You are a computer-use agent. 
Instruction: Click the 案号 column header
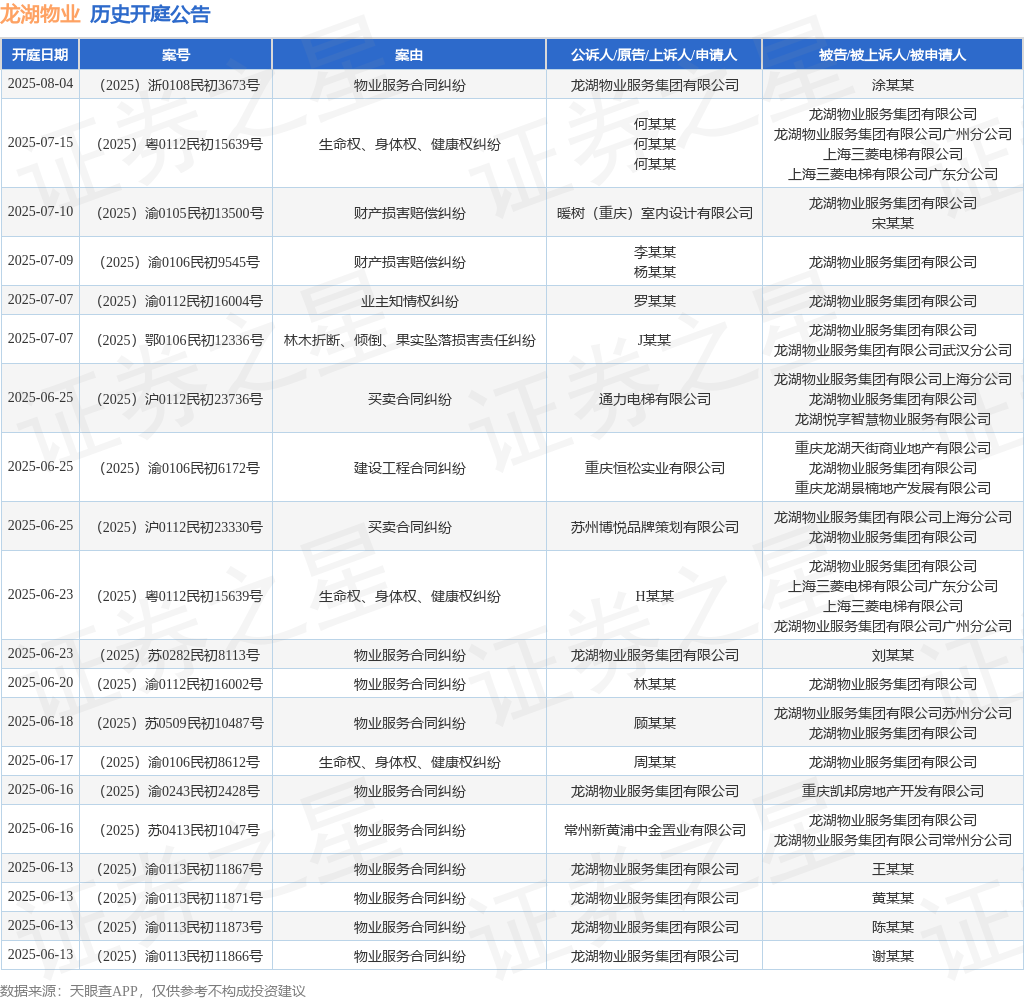[176, 55]
